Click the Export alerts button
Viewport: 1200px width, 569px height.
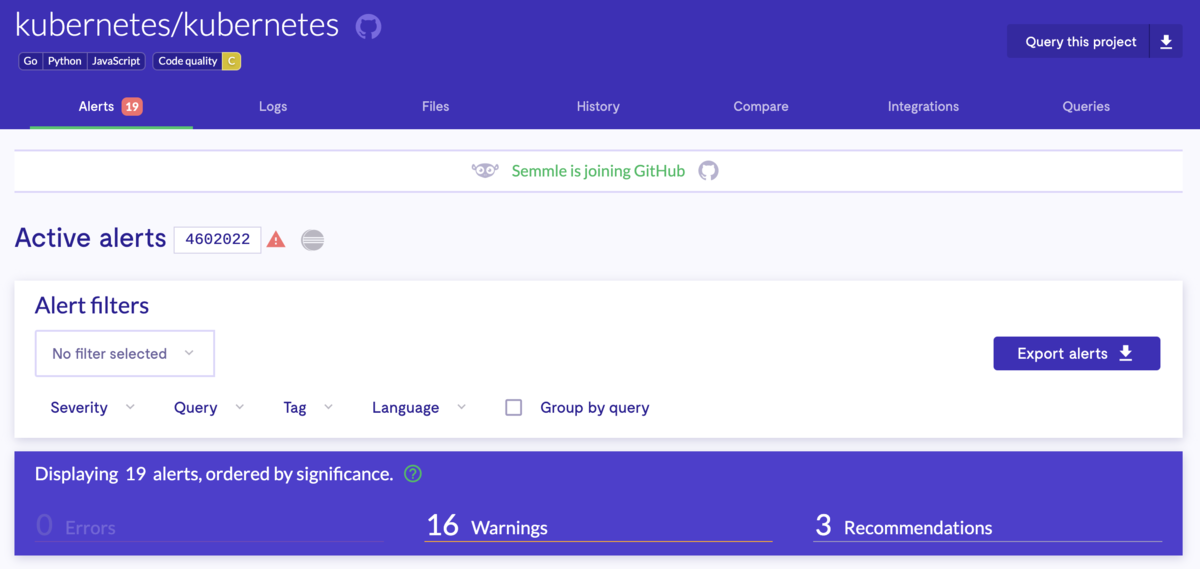[x=1077, y=354]
